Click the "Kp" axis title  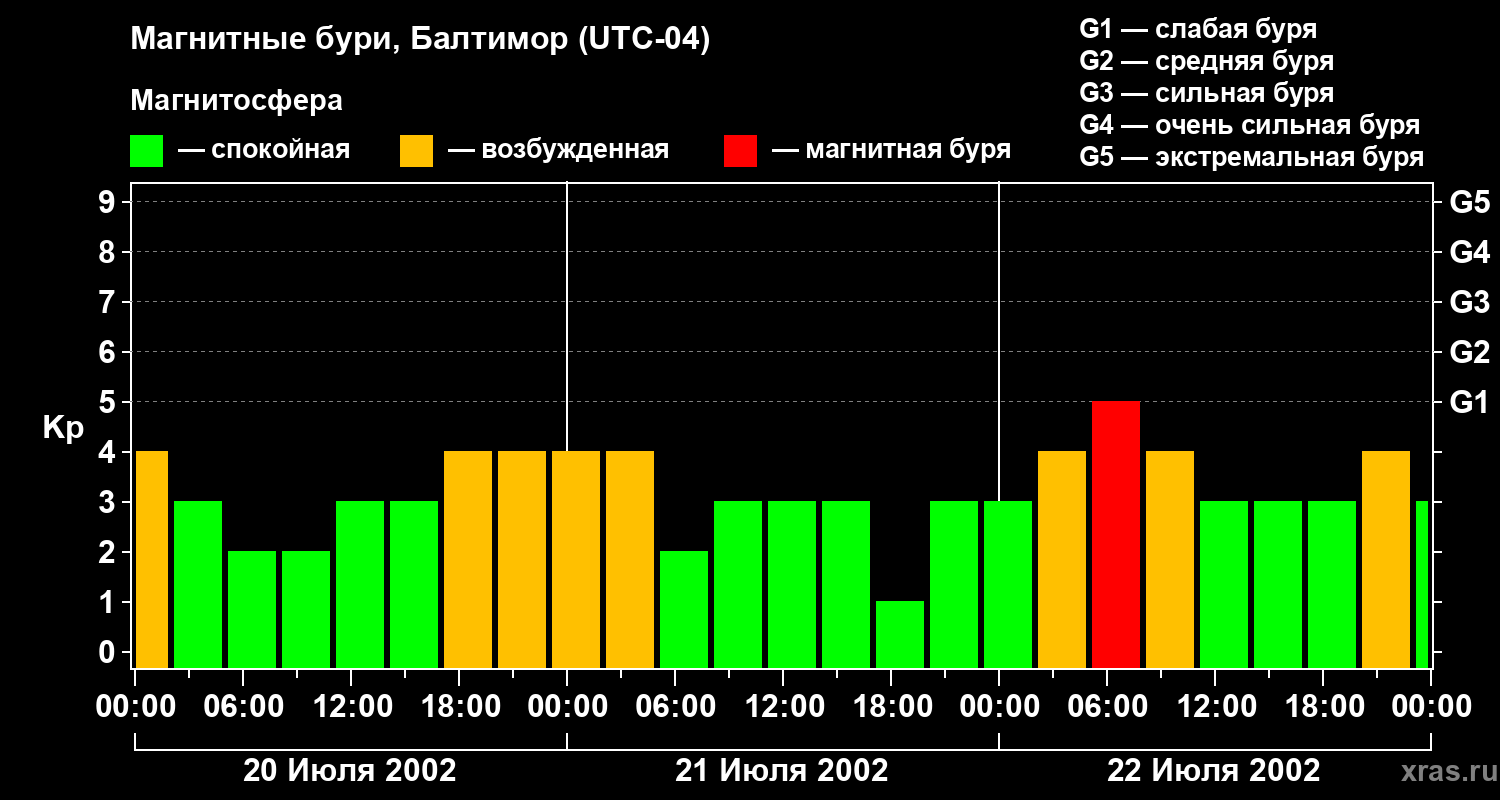(x=63, y=427)
